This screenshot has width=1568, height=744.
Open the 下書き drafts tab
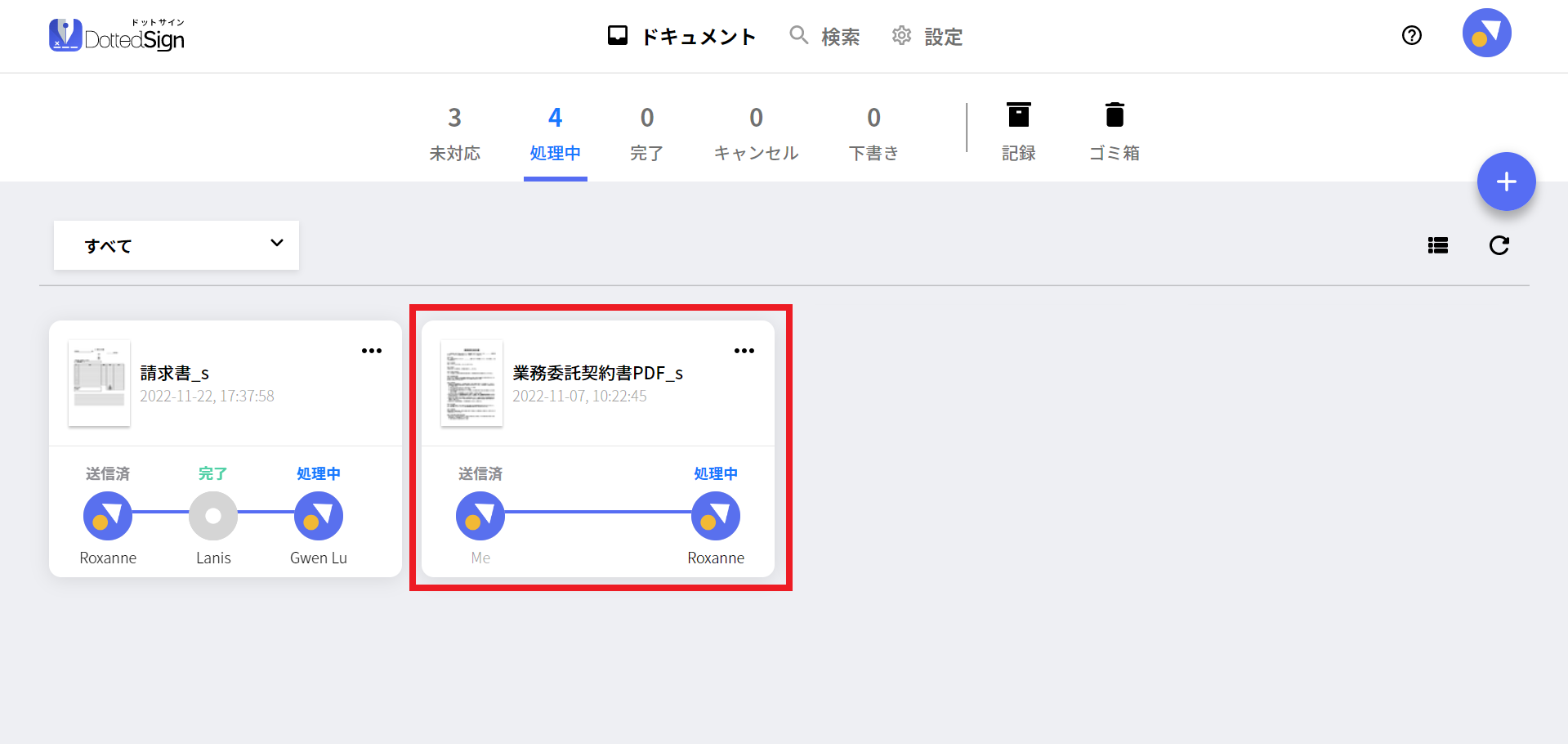(x=873, y=134)
